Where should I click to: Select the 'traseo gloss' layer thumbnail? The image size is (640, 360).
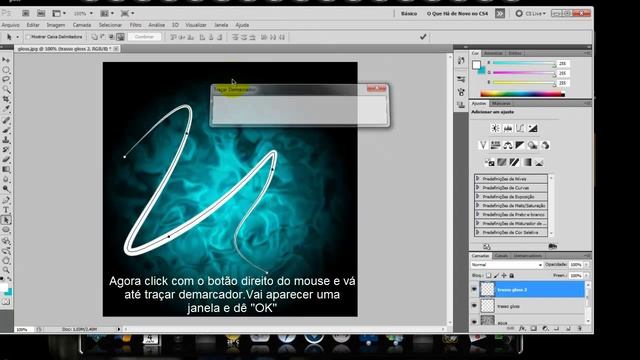point(487,305)
